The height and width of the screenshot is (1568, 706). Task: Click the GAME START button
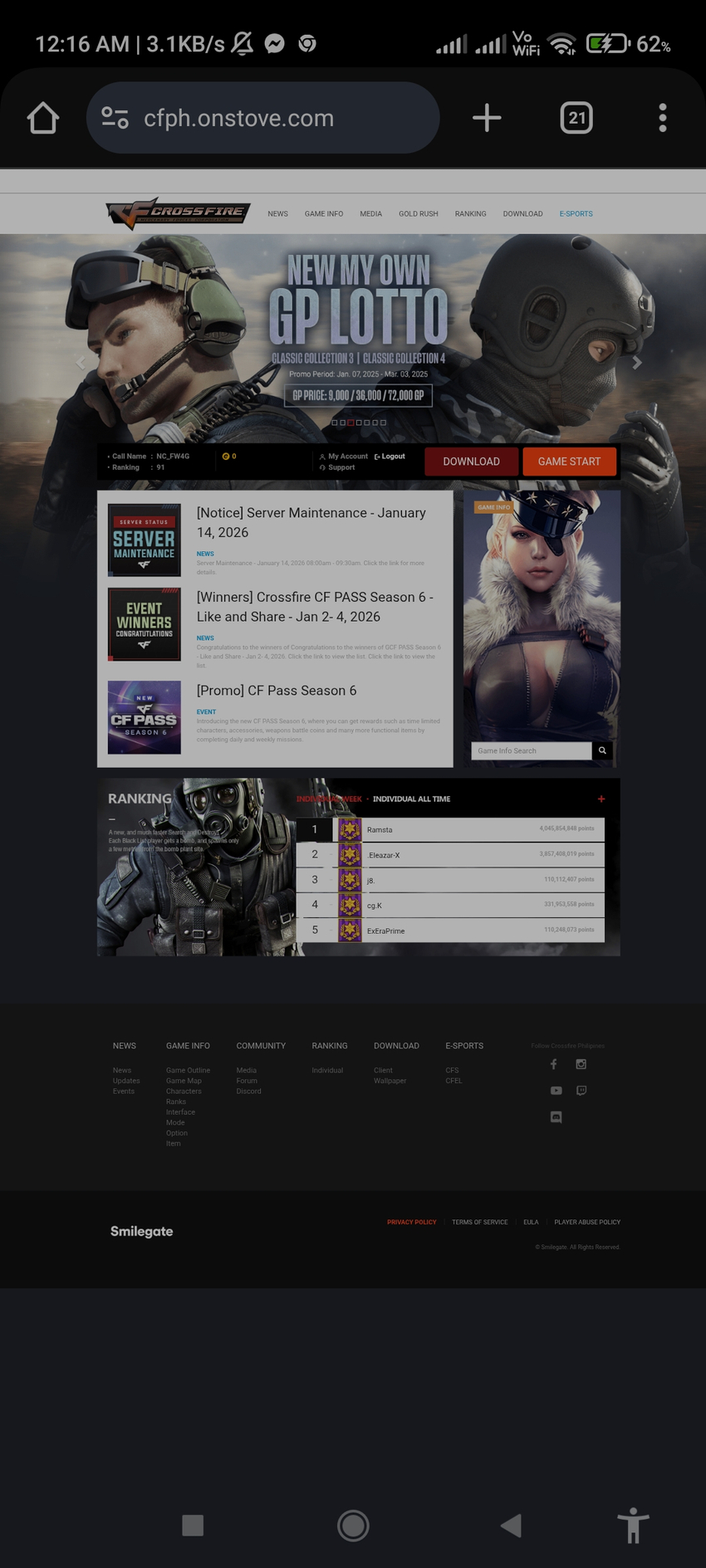[x=569, y=462]
